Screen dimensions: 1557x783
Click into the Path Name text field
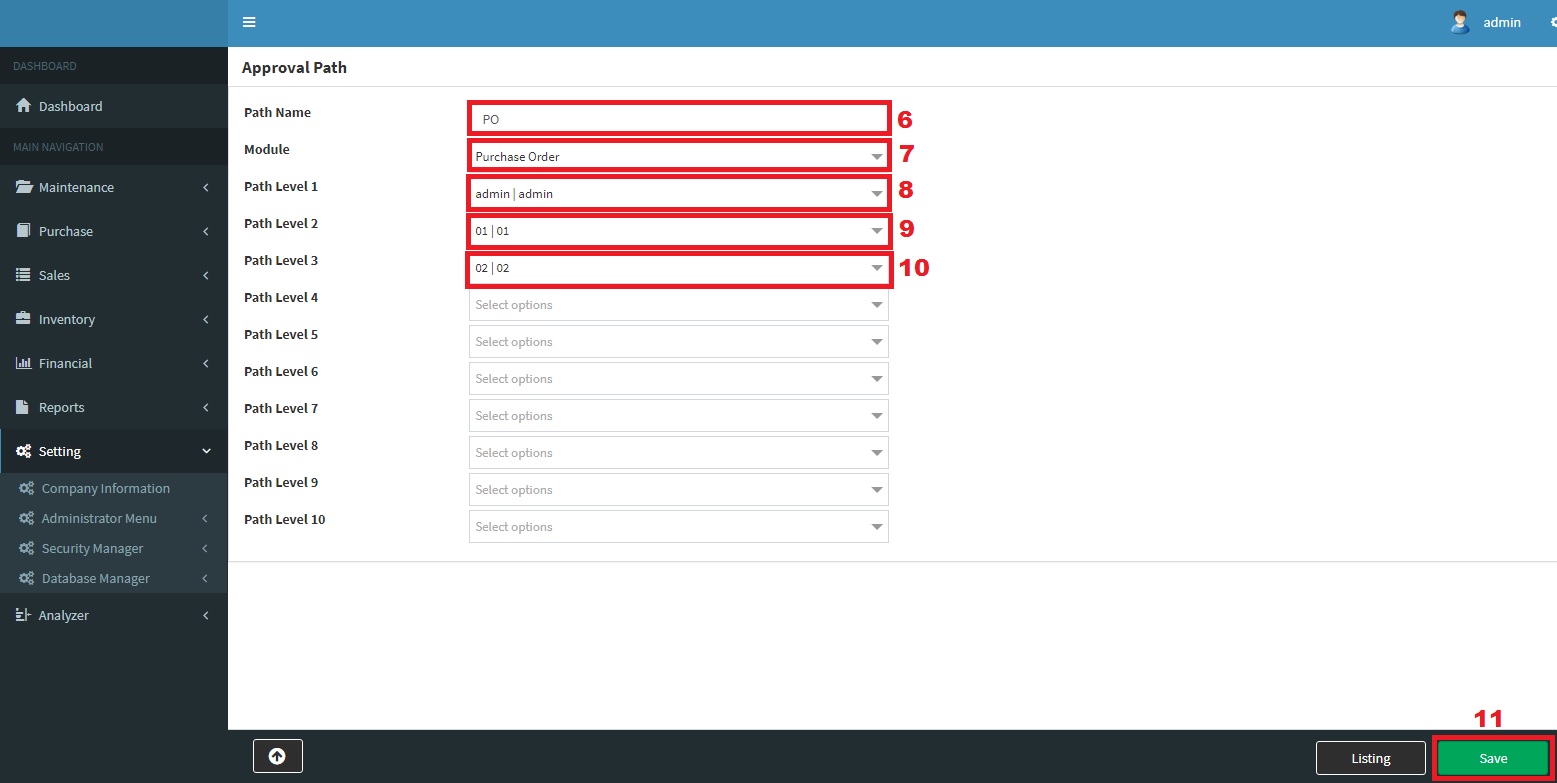(678, 119)
